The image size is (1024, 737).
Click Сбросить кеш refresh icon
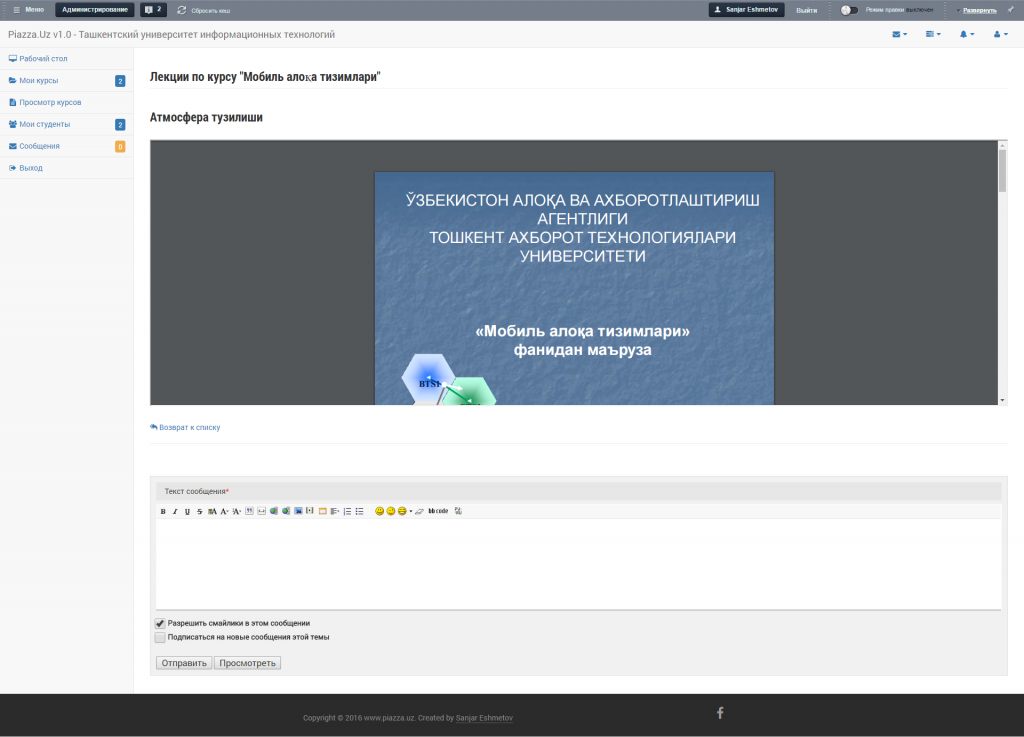(x=182, y=10)
